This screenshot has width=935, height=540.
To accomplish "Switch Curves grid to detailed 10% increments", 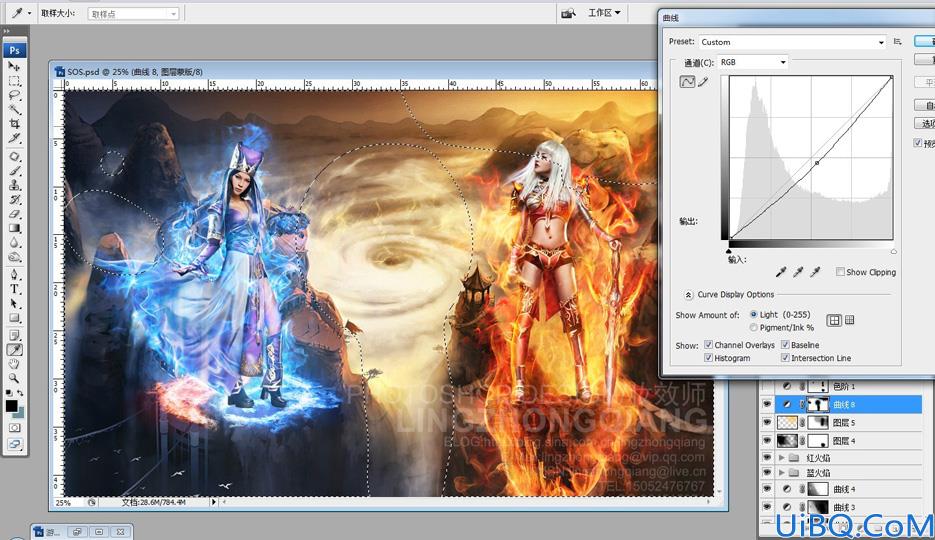I will coord(850,320).
